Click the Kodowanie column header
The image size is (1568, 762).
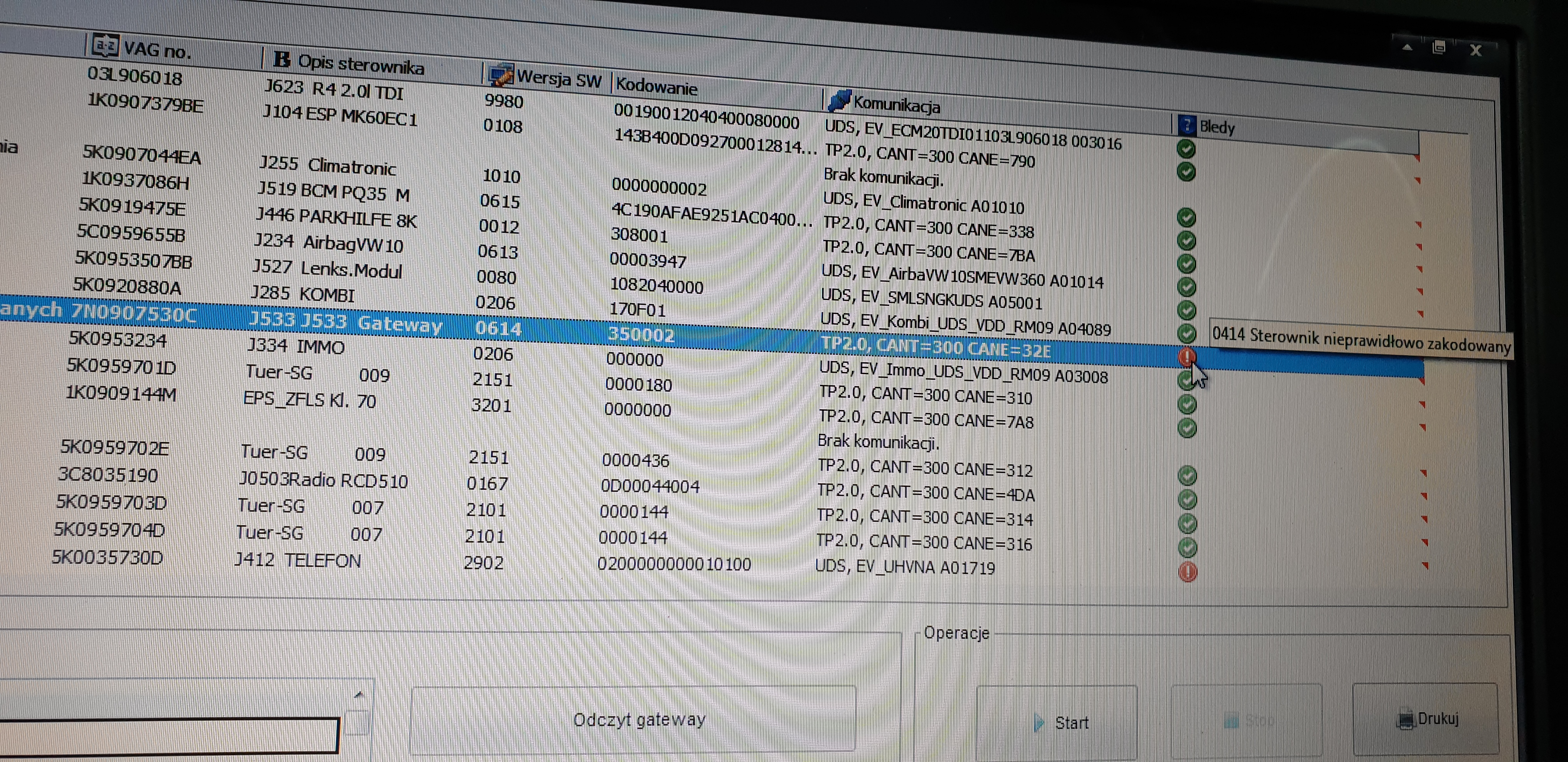(656, 86)
